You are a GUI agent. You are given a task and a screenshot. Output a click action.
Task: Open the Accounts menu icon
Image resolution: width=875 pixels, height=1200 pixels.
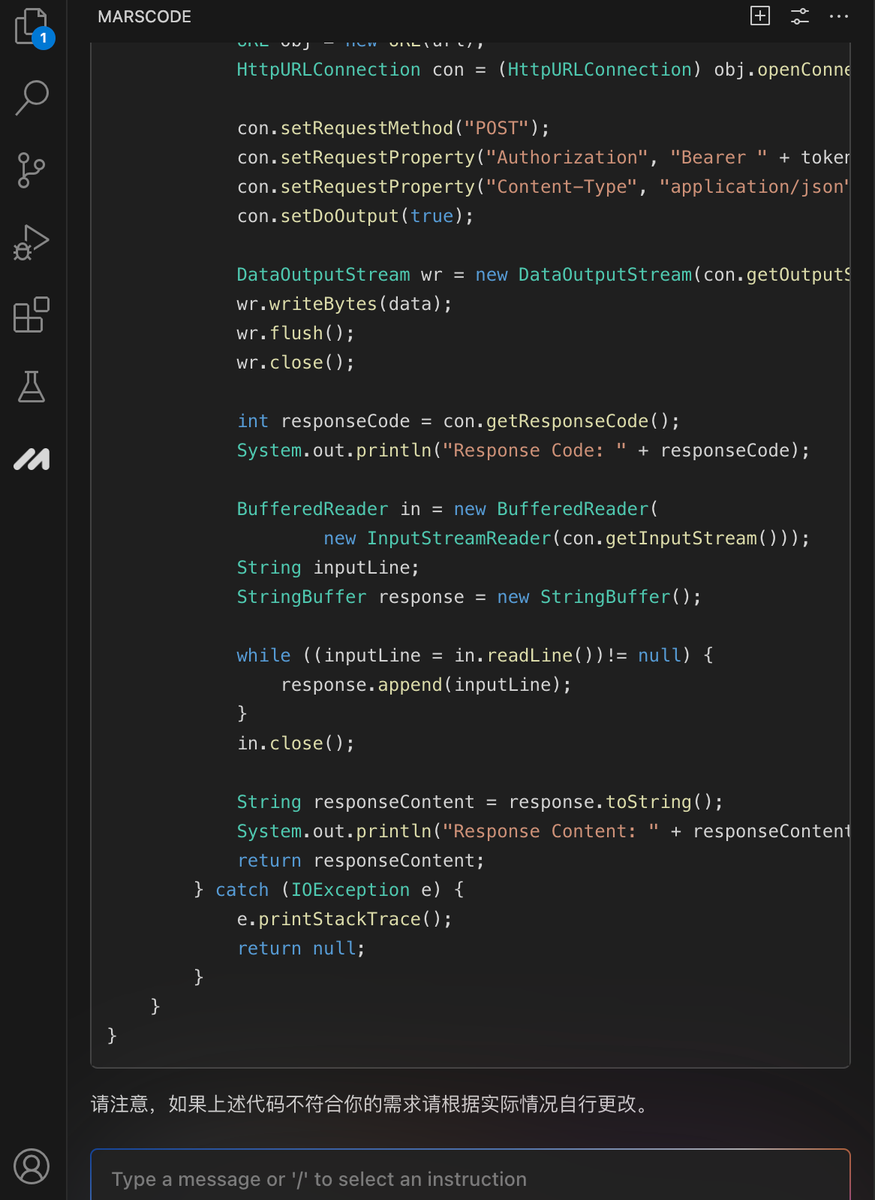pos(32,1166)
